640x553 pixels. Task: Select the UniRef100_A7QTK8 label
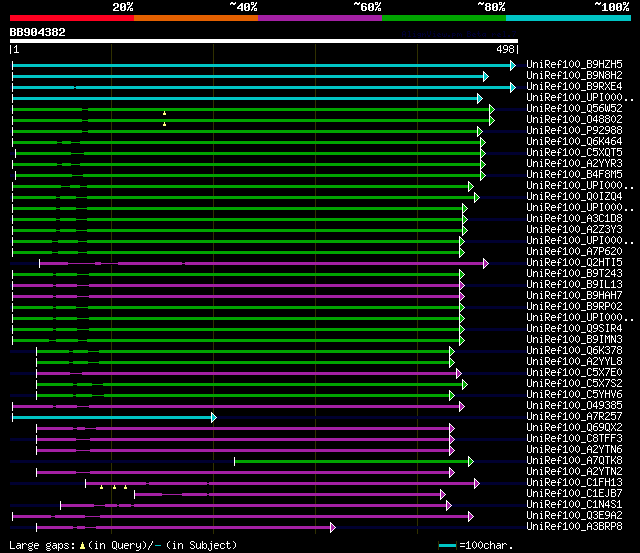click(574, 461)
